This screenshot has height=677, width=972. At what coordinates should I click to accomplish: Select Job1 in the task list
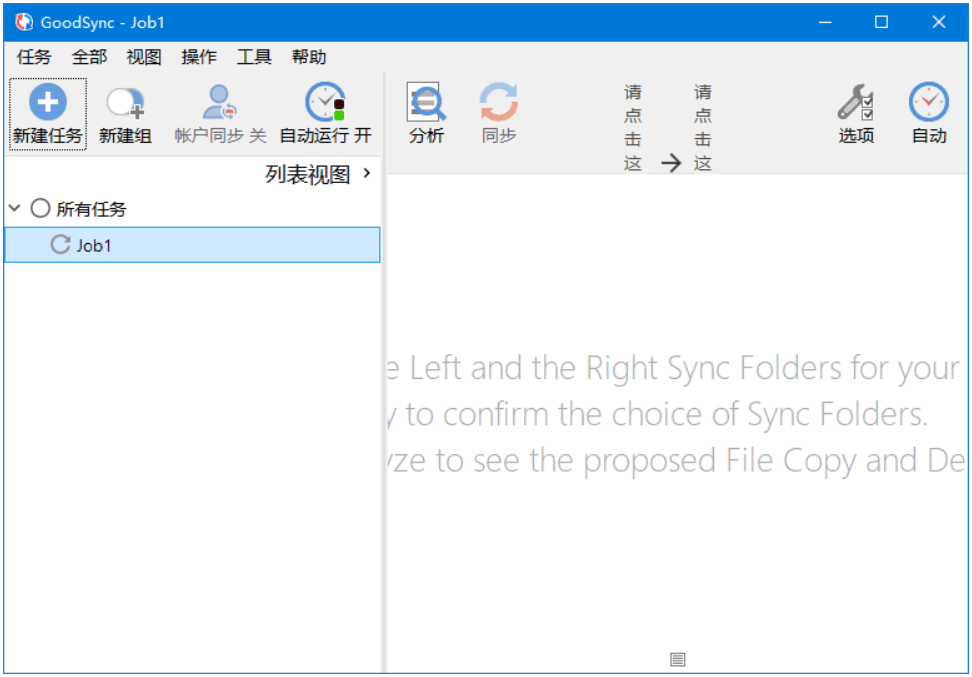[x=94, y=245]
